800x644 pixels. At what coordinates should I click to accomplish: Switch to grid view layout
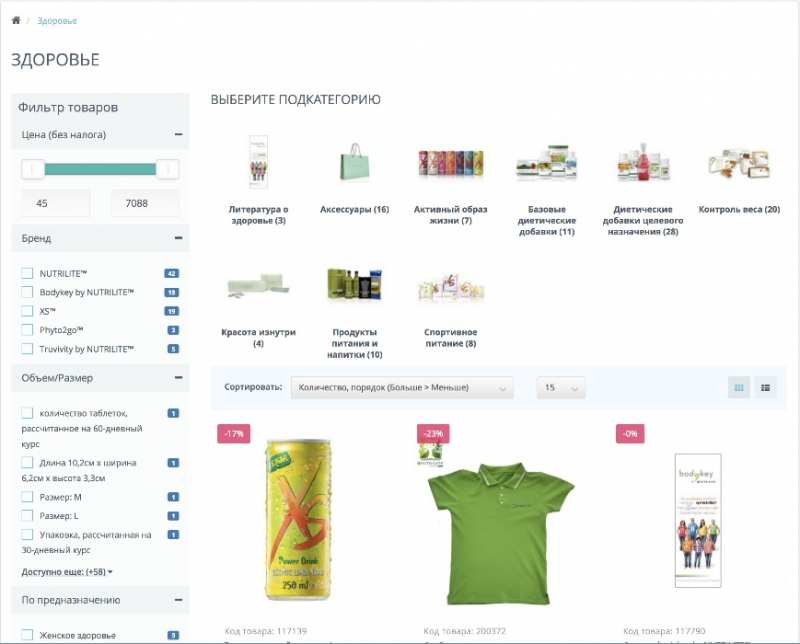[x=739, y=387]
